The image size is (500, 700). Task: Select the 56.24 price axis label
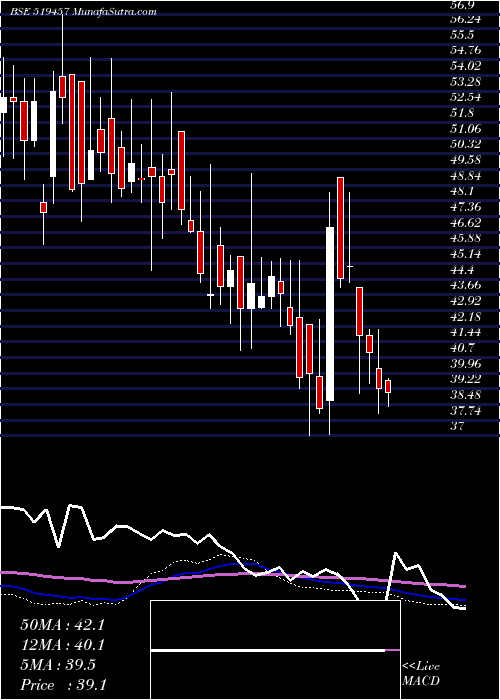467,20
